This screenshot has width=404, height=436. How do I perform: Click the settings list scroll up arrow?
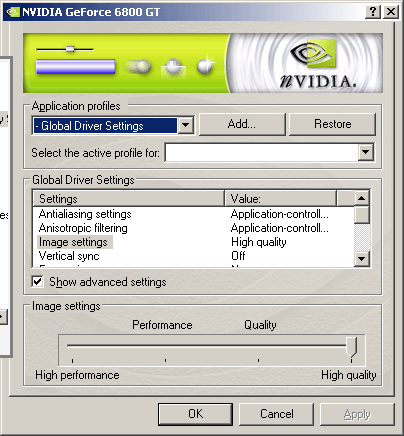pyautogui.click(x=362, y=198)
